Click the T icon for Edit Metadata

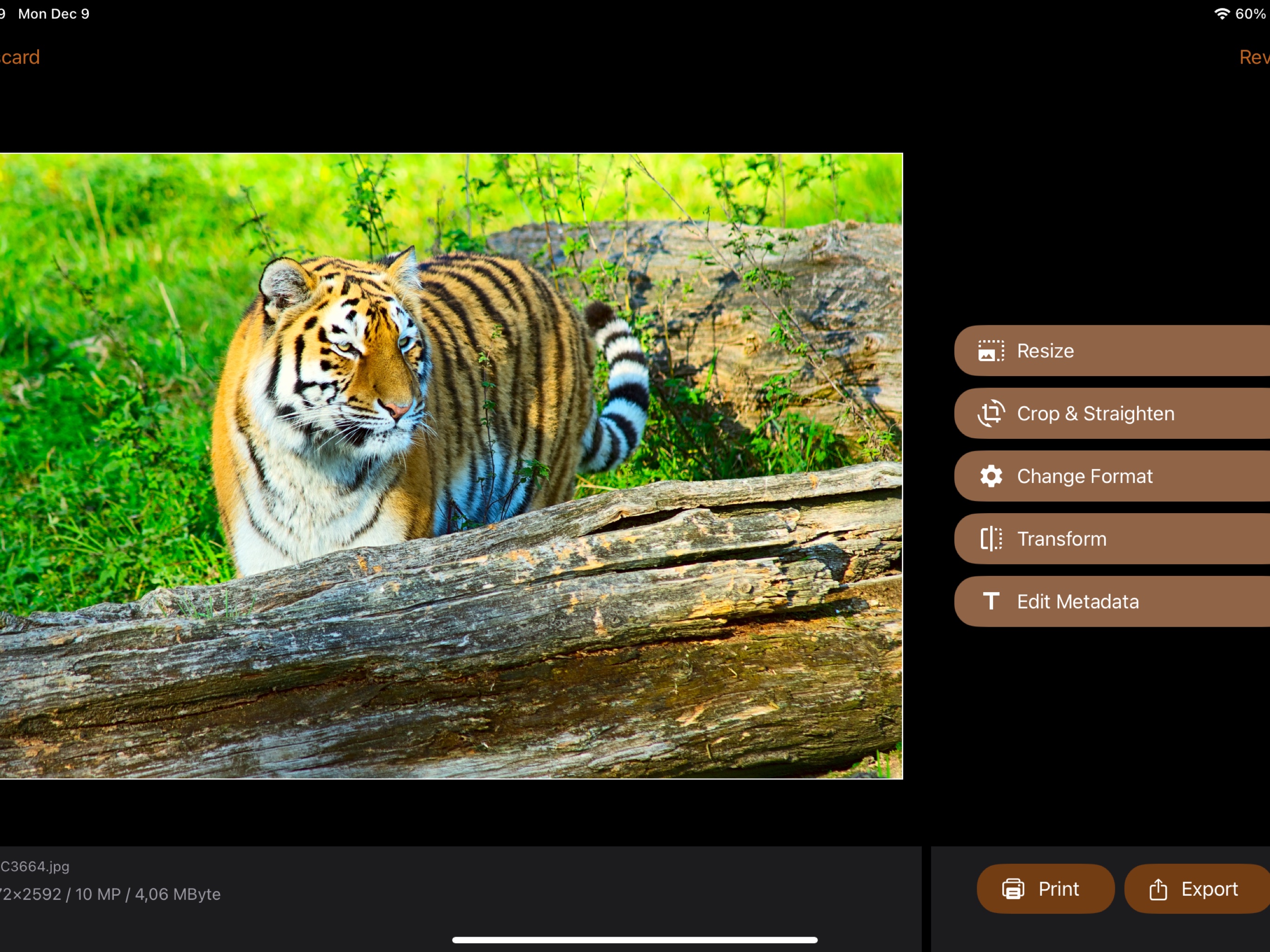[x=992, y=601]
